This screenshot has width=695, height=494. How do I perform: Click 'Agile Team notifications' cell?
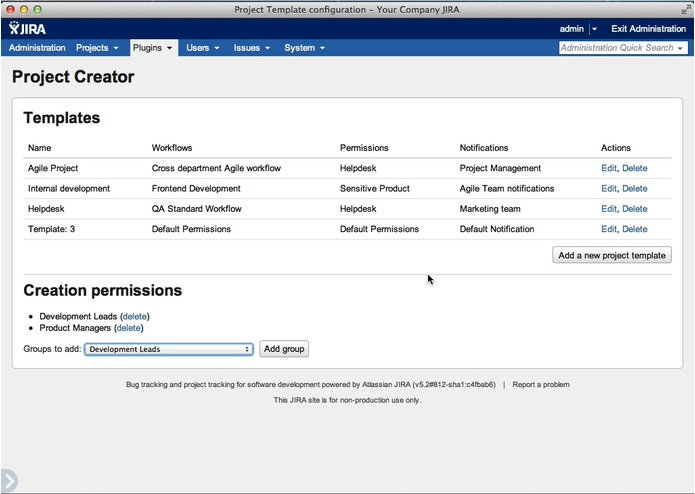507,189
